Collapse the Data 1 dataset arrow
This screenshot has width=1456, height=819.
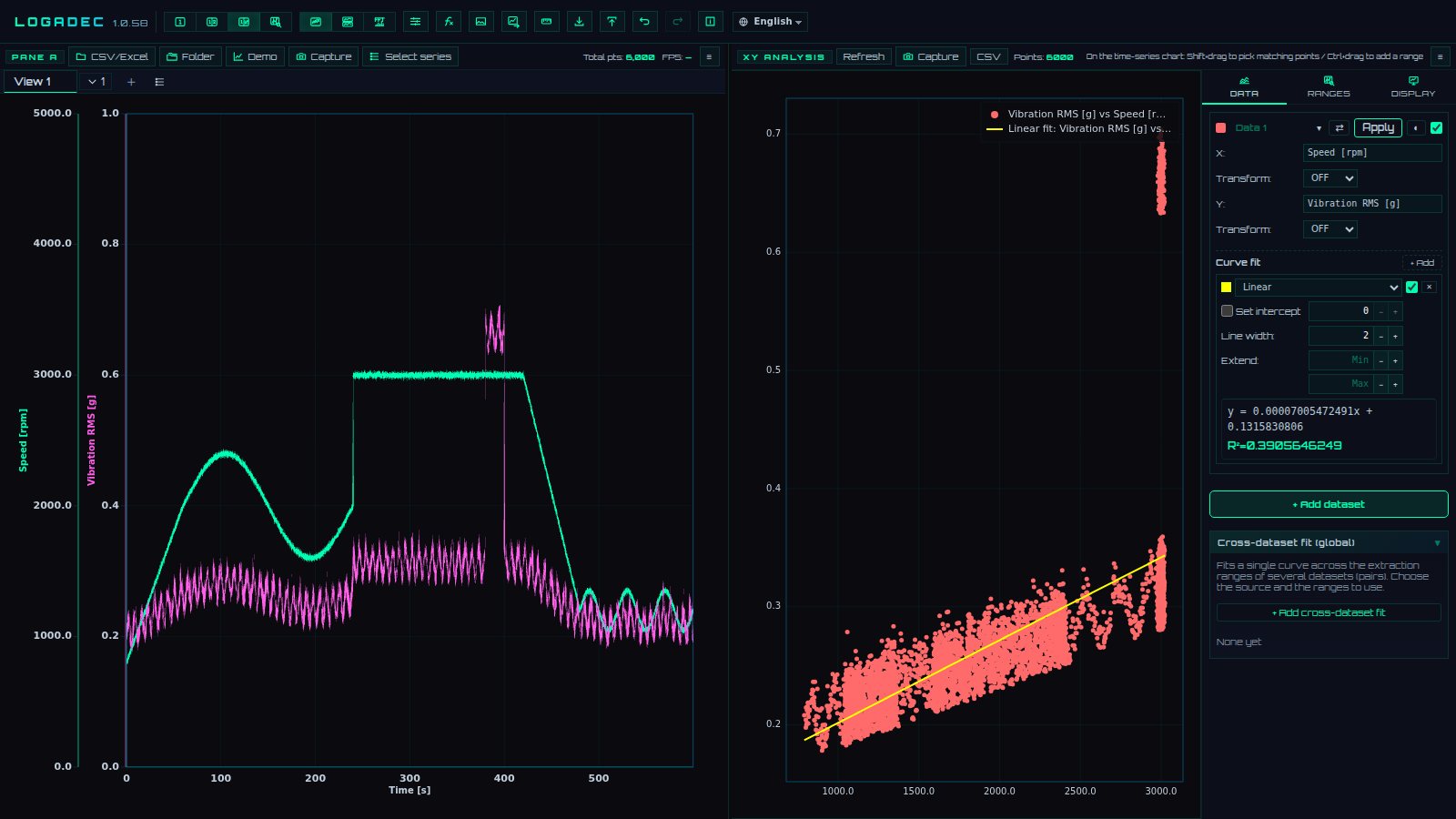(1319, 128)
